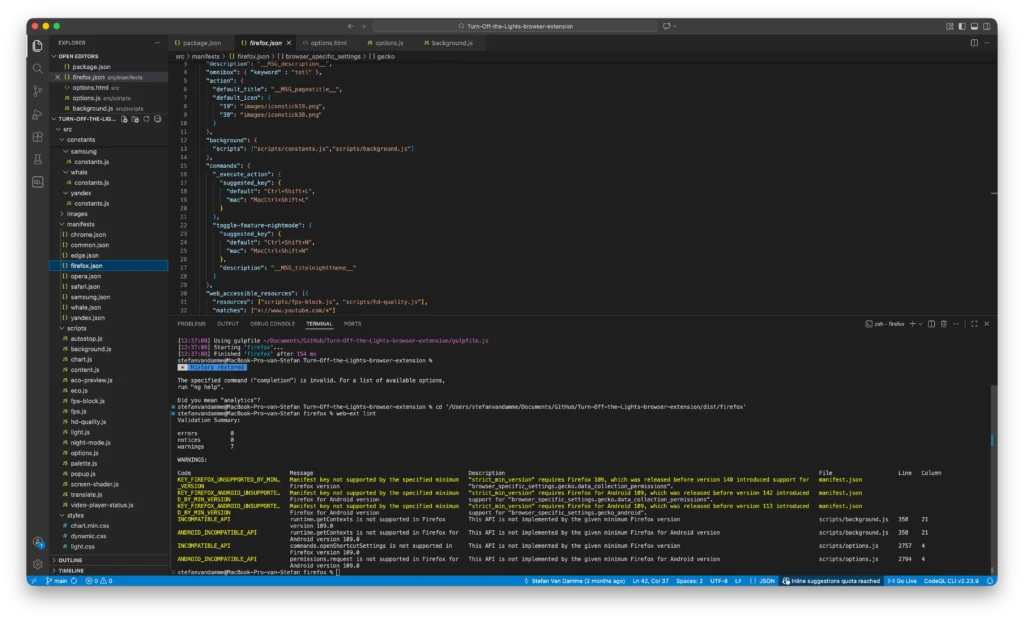Screen dimensions: 1024x621
Task: Split the terminal
Action: (932, 323)
